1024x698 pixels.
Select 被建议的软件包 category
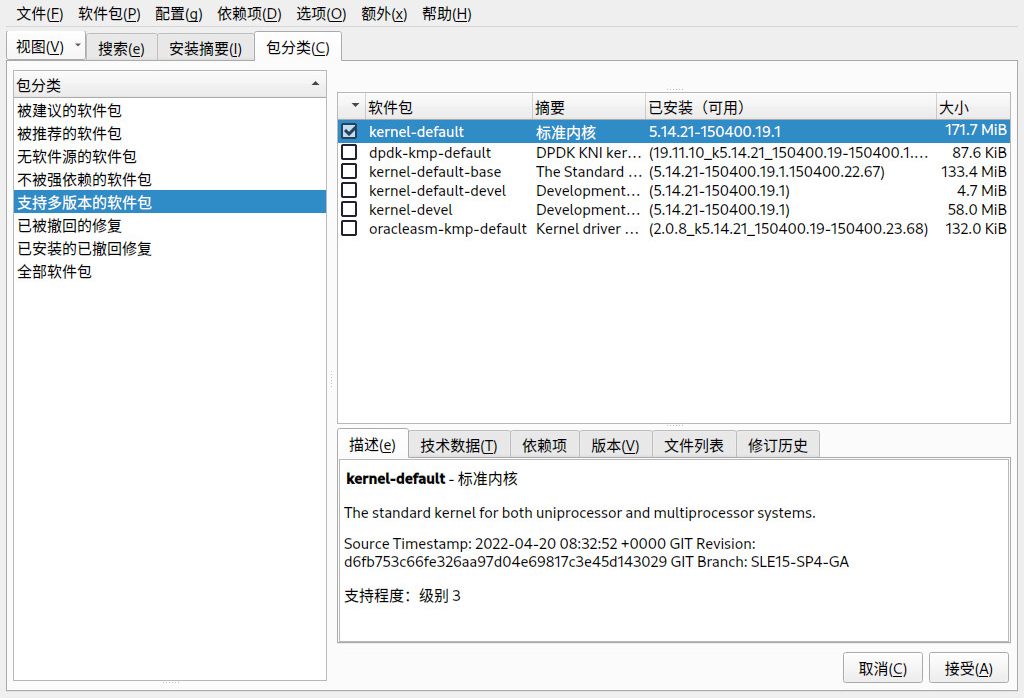click(x=69, y=111)
